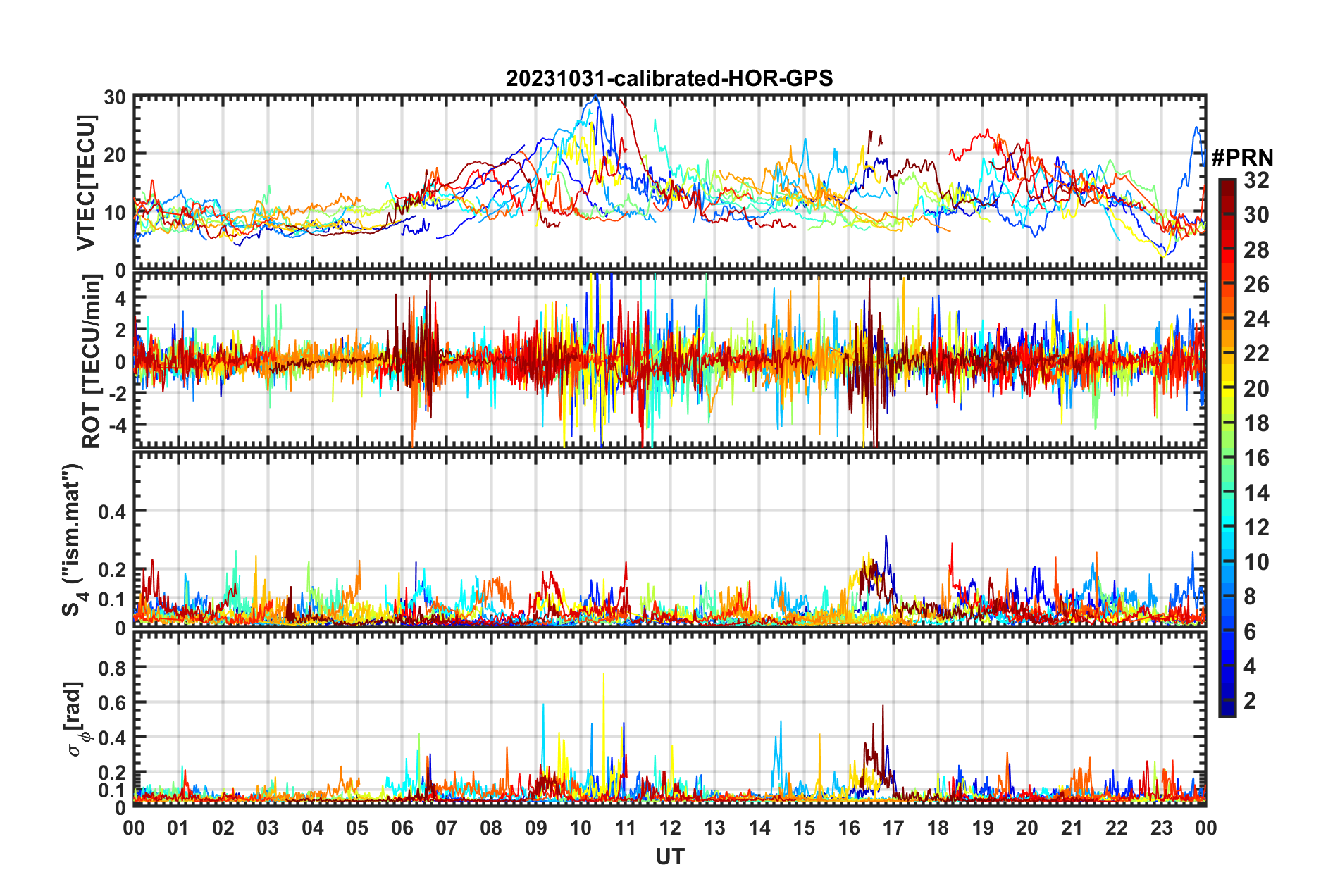Screen dimensions: 1340x896
Task: Click the x-axis tick label 12
Action: 670,827
